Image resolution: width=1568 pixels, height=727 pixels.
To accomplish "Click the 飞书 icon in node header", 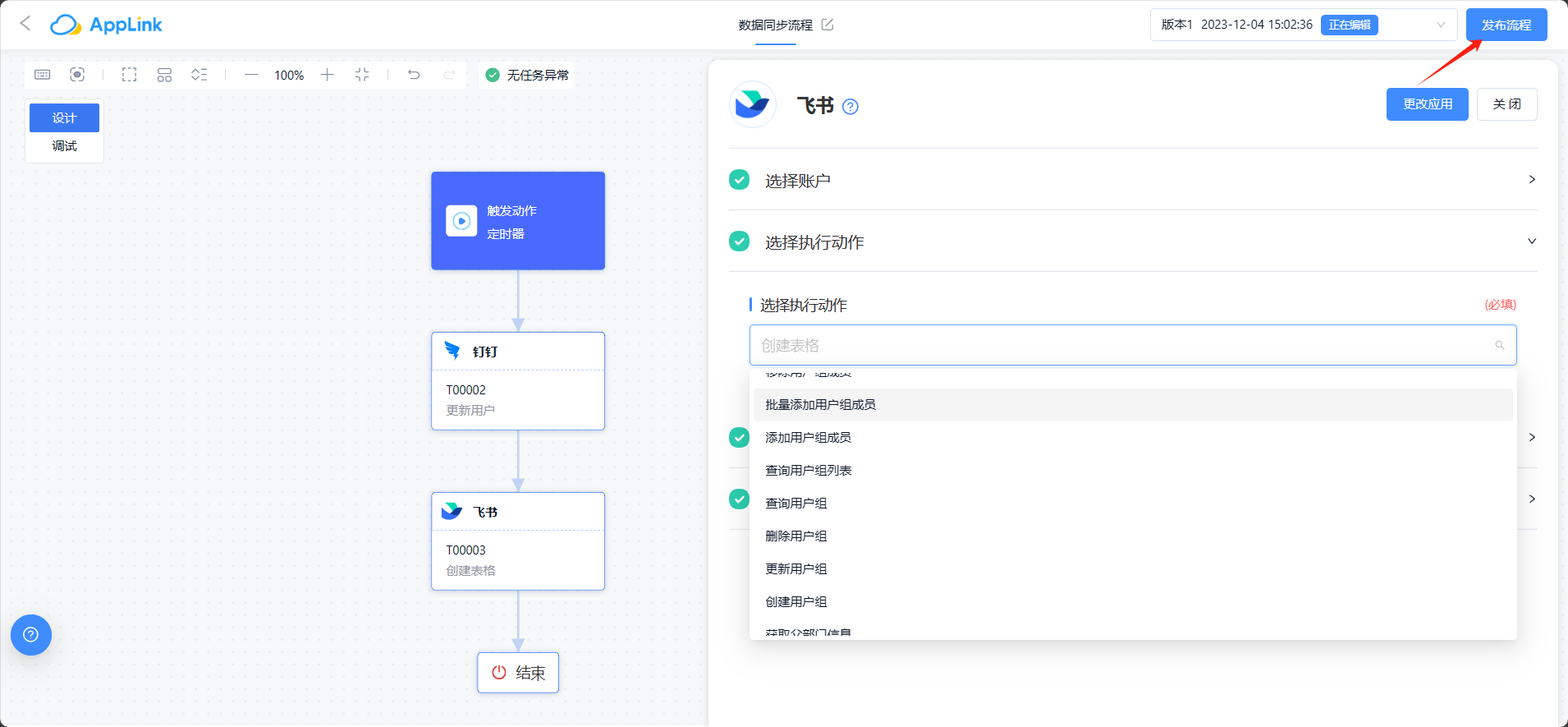I will (452, 511).
